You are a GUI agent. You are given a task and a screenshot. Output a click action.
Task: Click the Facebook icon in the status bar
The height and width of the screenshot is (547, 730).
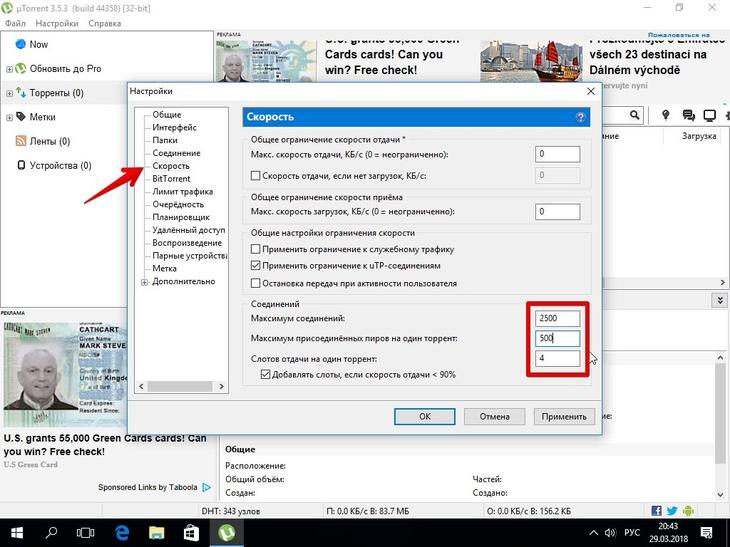coord(656,511)
